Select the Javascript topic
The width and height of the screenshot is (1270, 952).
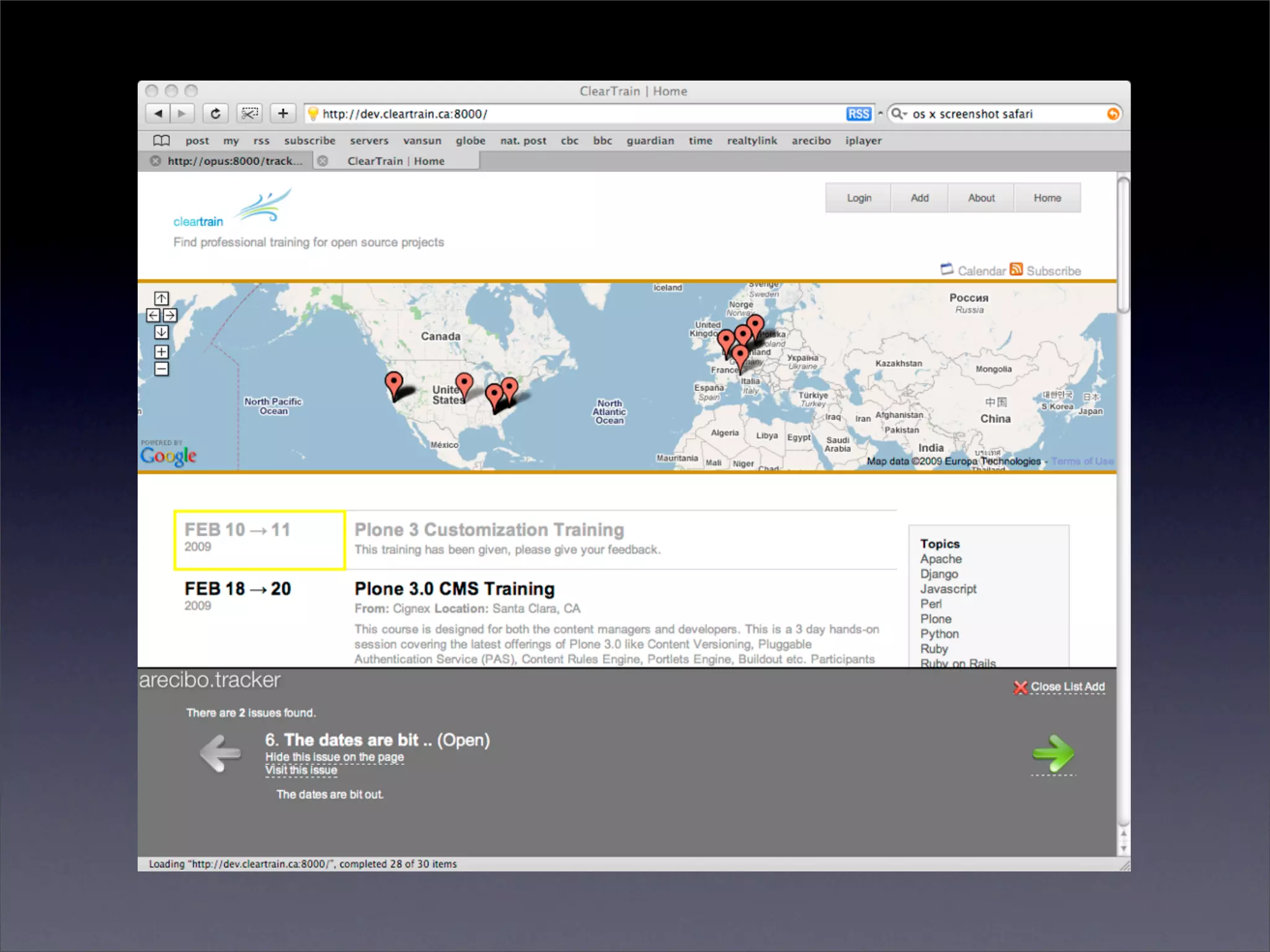[948, 589]
